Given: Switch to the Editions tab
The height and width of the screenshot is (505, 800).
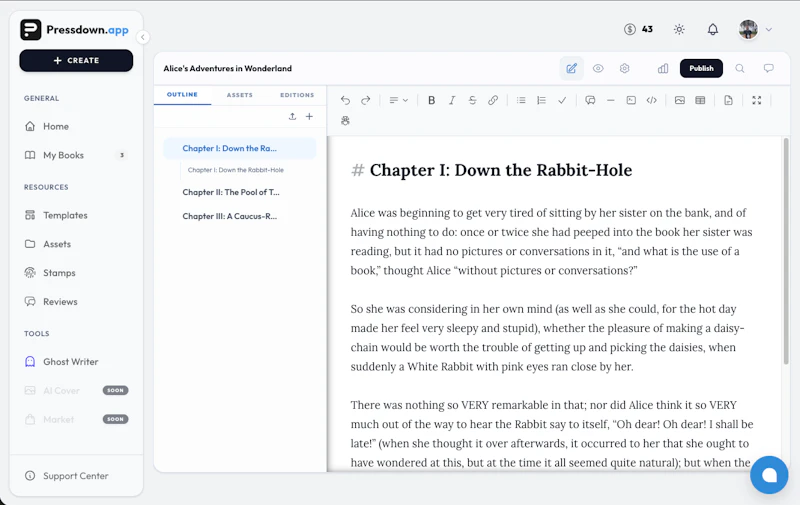Looking at the screenshot, I should click(x=297, y=95).
